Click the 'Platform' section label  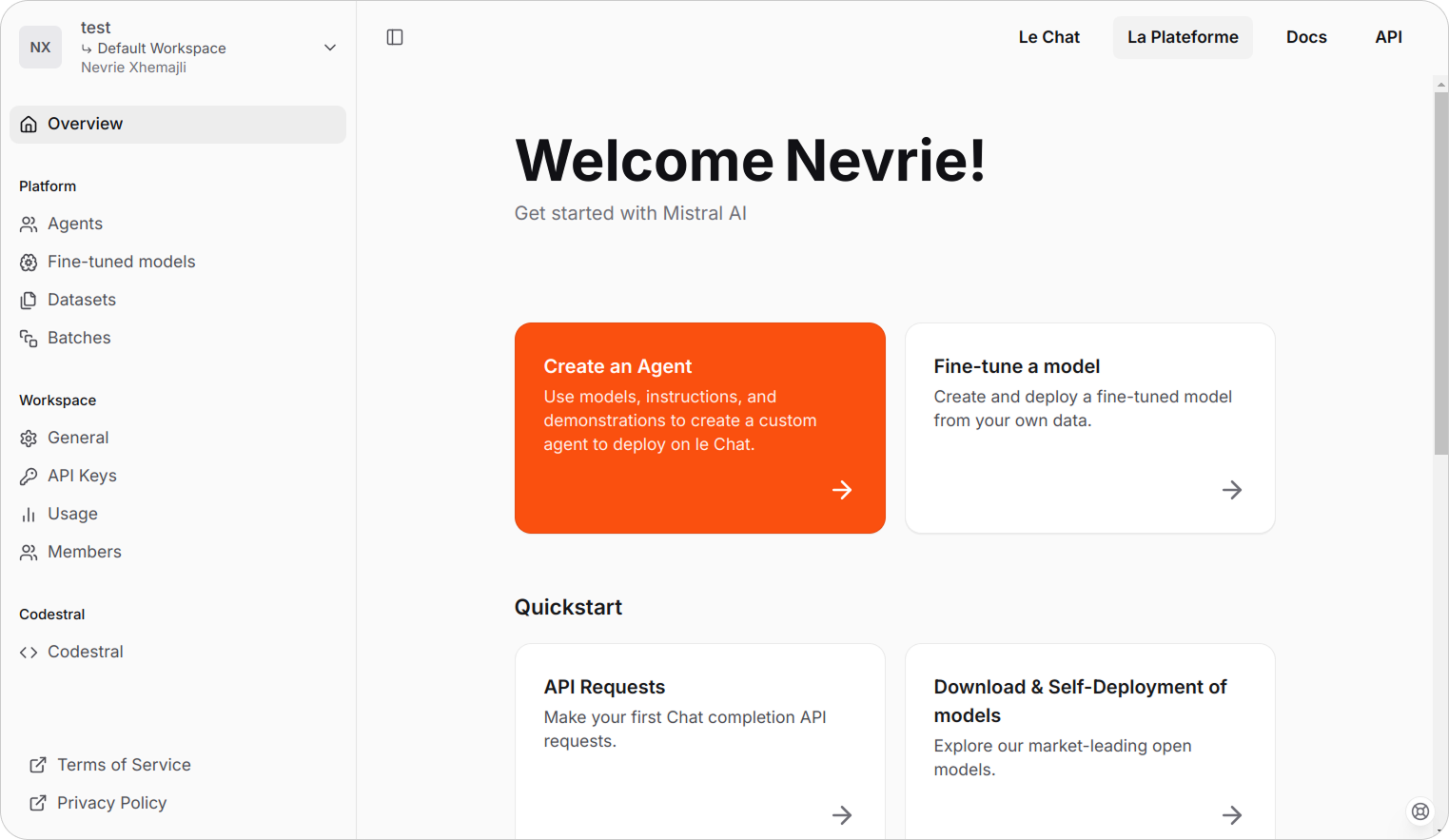tap(48, 186)
